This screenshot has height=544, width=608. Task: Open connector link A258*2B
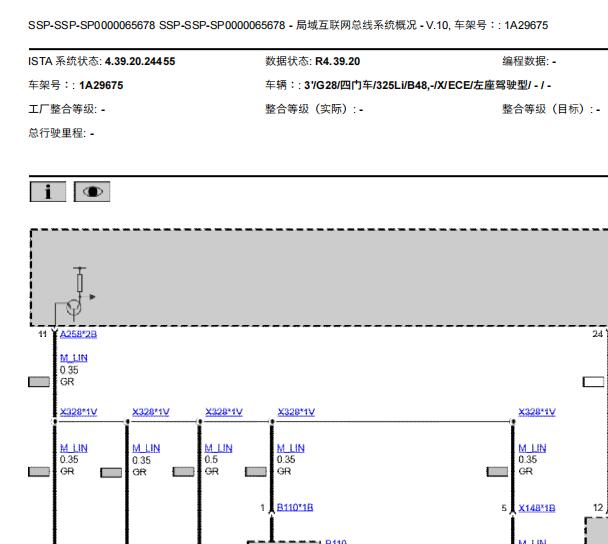(x=78, y=334)
